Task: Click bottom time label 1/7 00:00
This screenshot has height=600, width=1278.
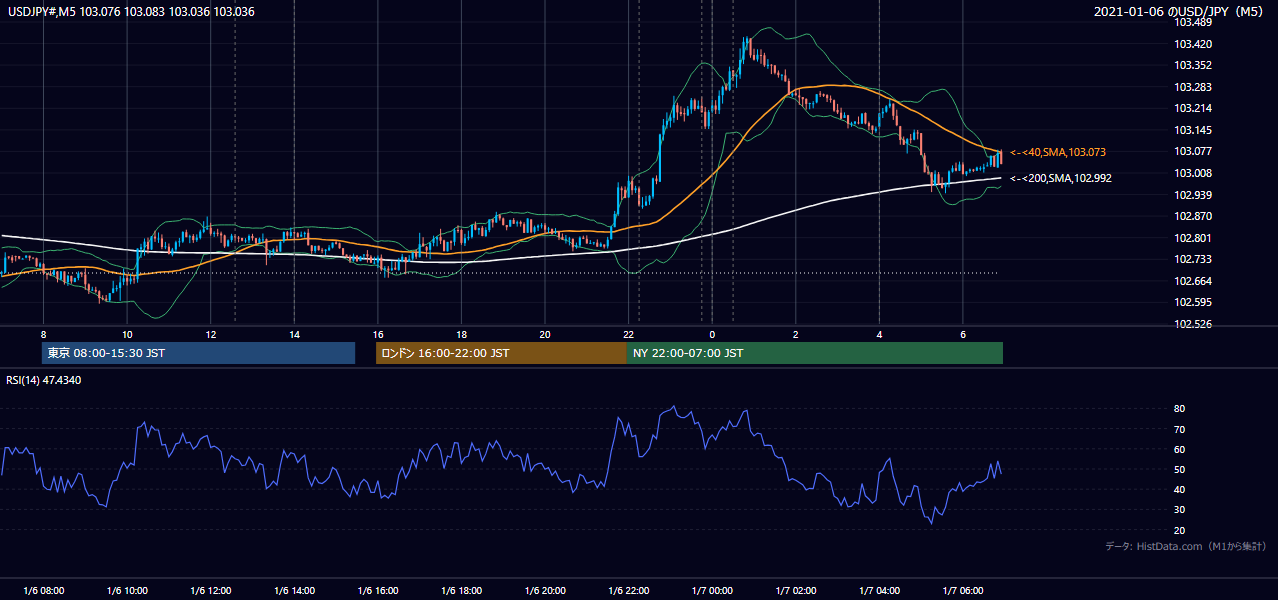Action: [712, 591]
